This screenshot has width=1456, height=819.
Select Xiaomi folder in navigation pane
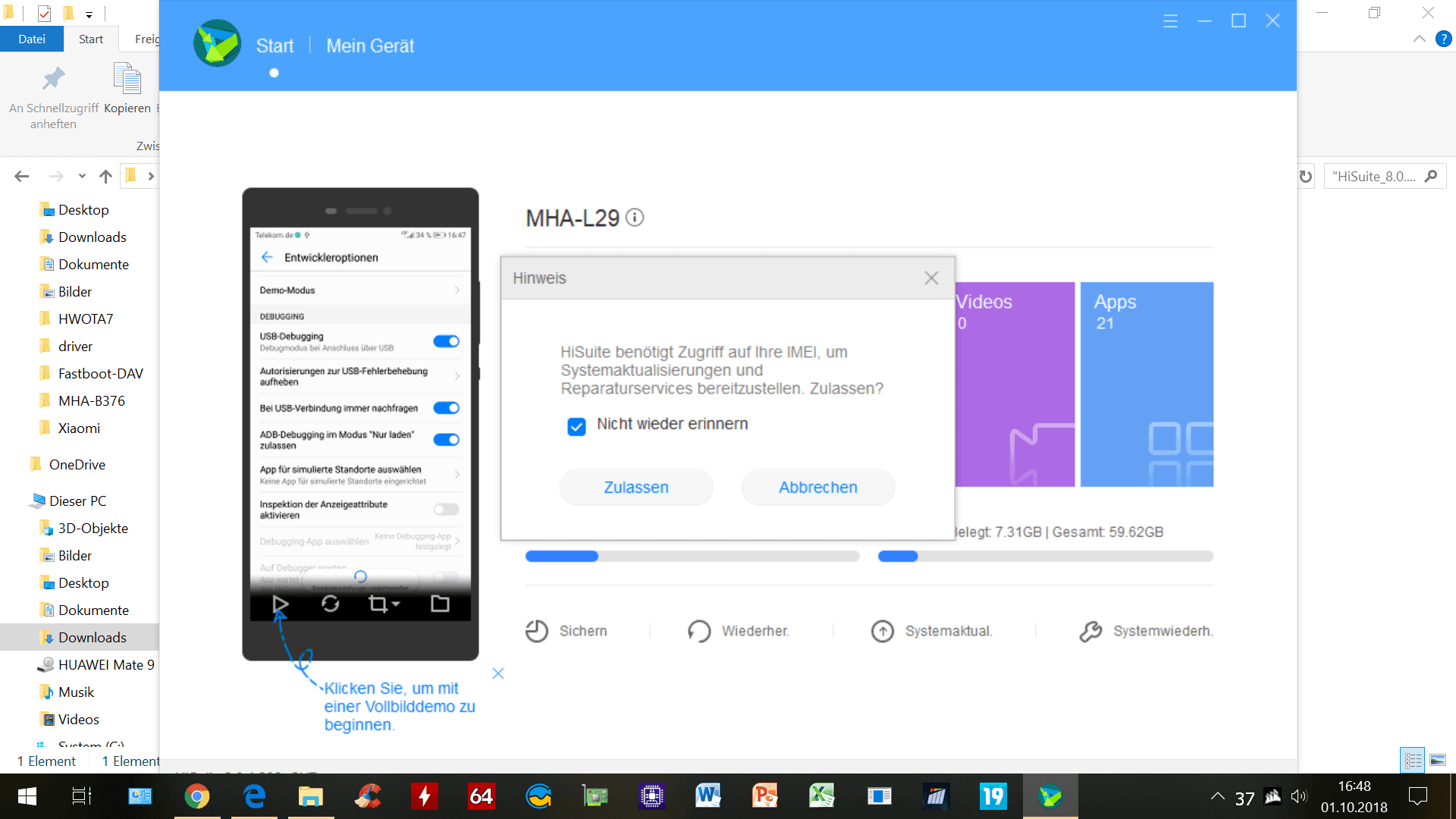(x=79, y=428)
